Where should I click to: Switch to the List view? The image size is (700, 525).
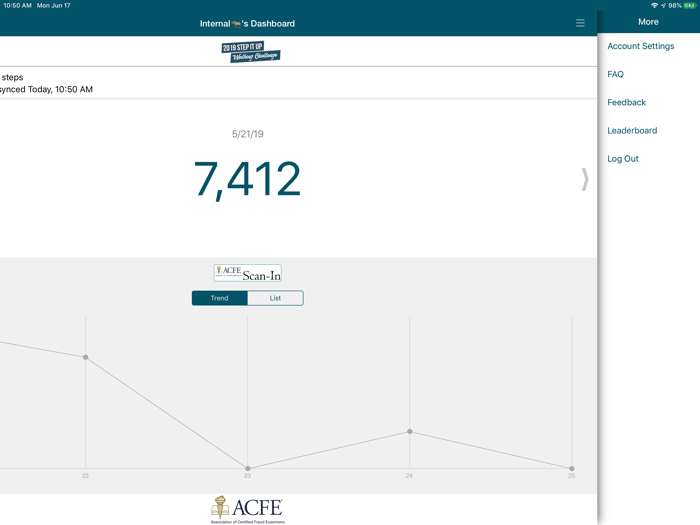click(275, 298)
